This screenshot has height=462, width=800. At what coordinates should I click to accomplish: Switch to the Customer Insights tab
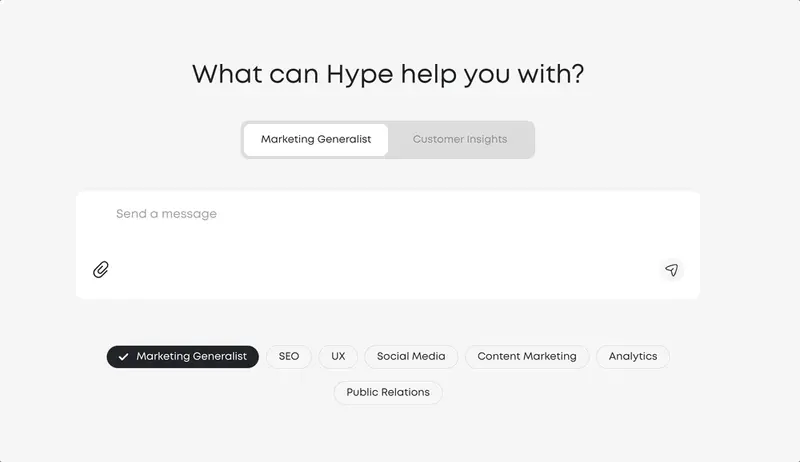(460, 140)
